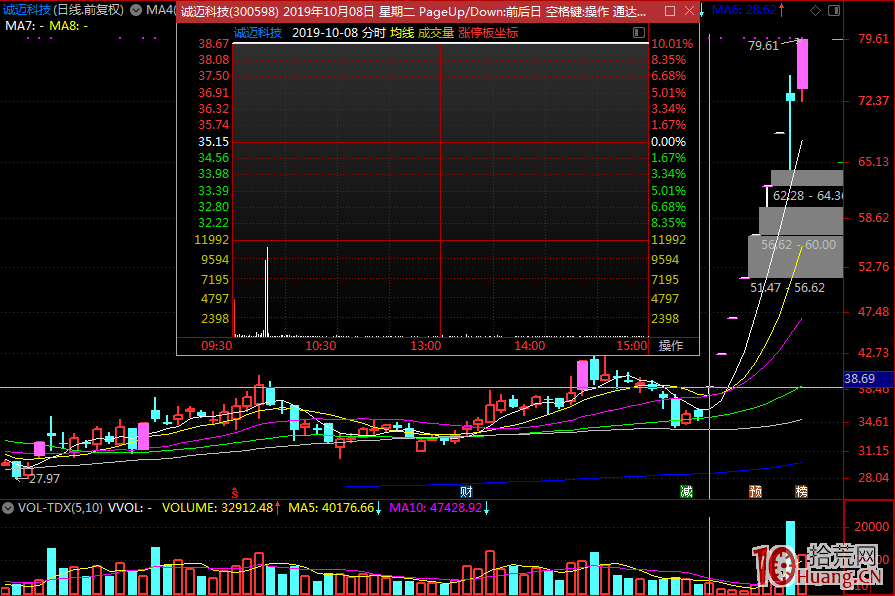Maximize the intraday popup window
Image resolution: width=895 pixels, height=596 pixels.
(x=671, y=11)
